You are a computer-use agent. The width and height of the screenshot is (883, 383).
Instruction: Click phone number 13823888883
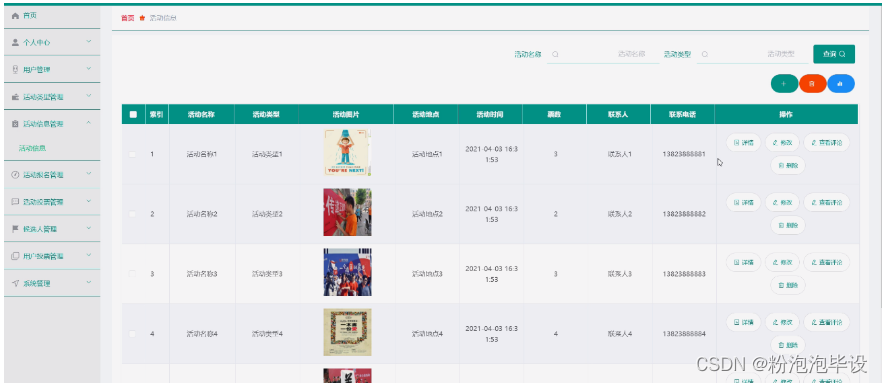pos(684,274)
